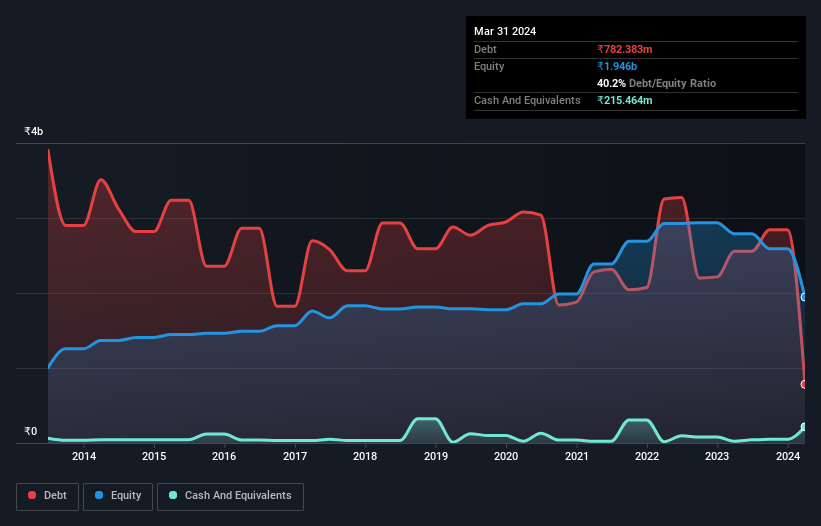Image resolution: width=821 pixels, height=526 pixels.
Task: Click the 2020 x-axis label
Action: tap(506, 456)
